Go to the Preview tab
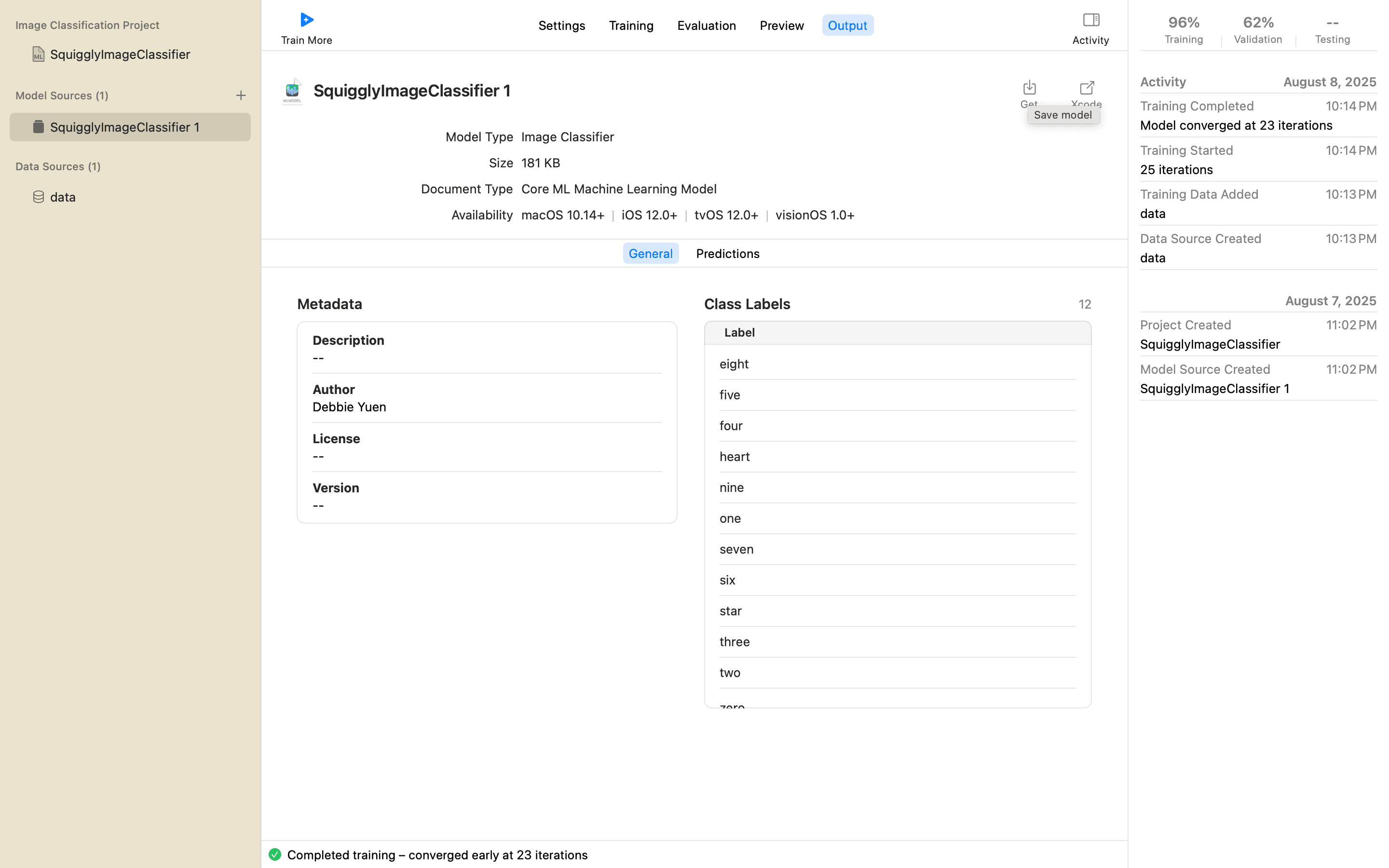The height and width of the screenshot is (868, 1389). [x=781, y=25]
